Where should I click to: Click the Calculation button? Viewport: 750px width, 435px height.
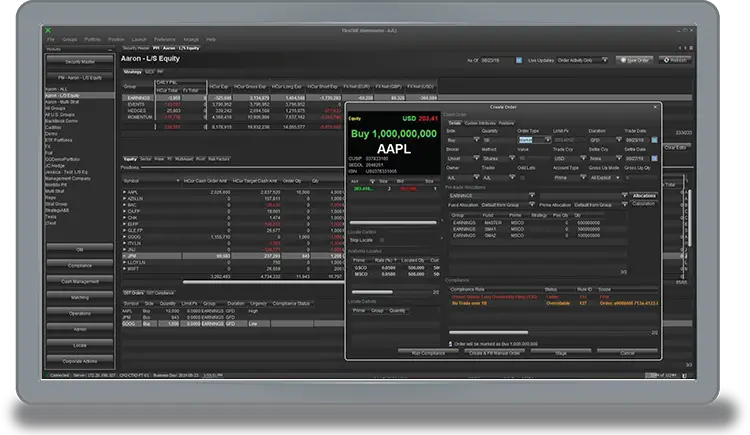643,204
